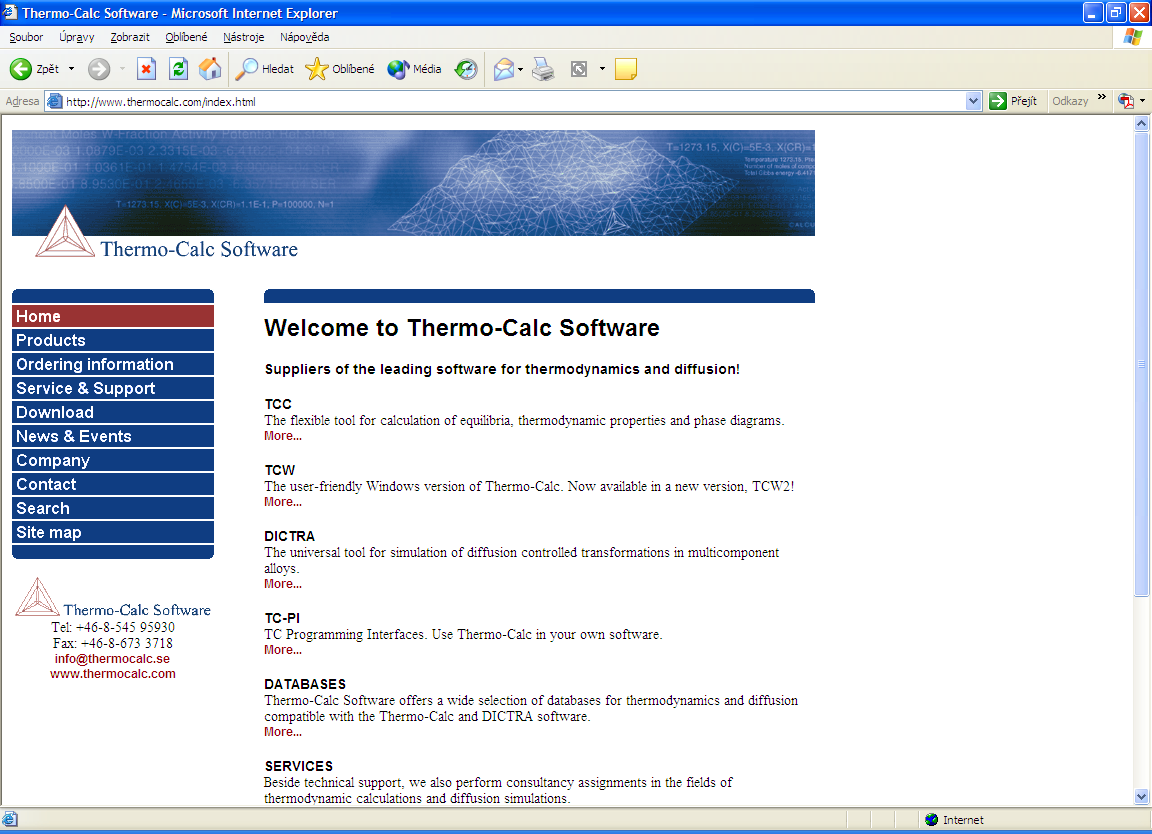The image size is (1152, 834).
Task: Click the PDF tool icon beside Odkazy
Action: 1126,101
